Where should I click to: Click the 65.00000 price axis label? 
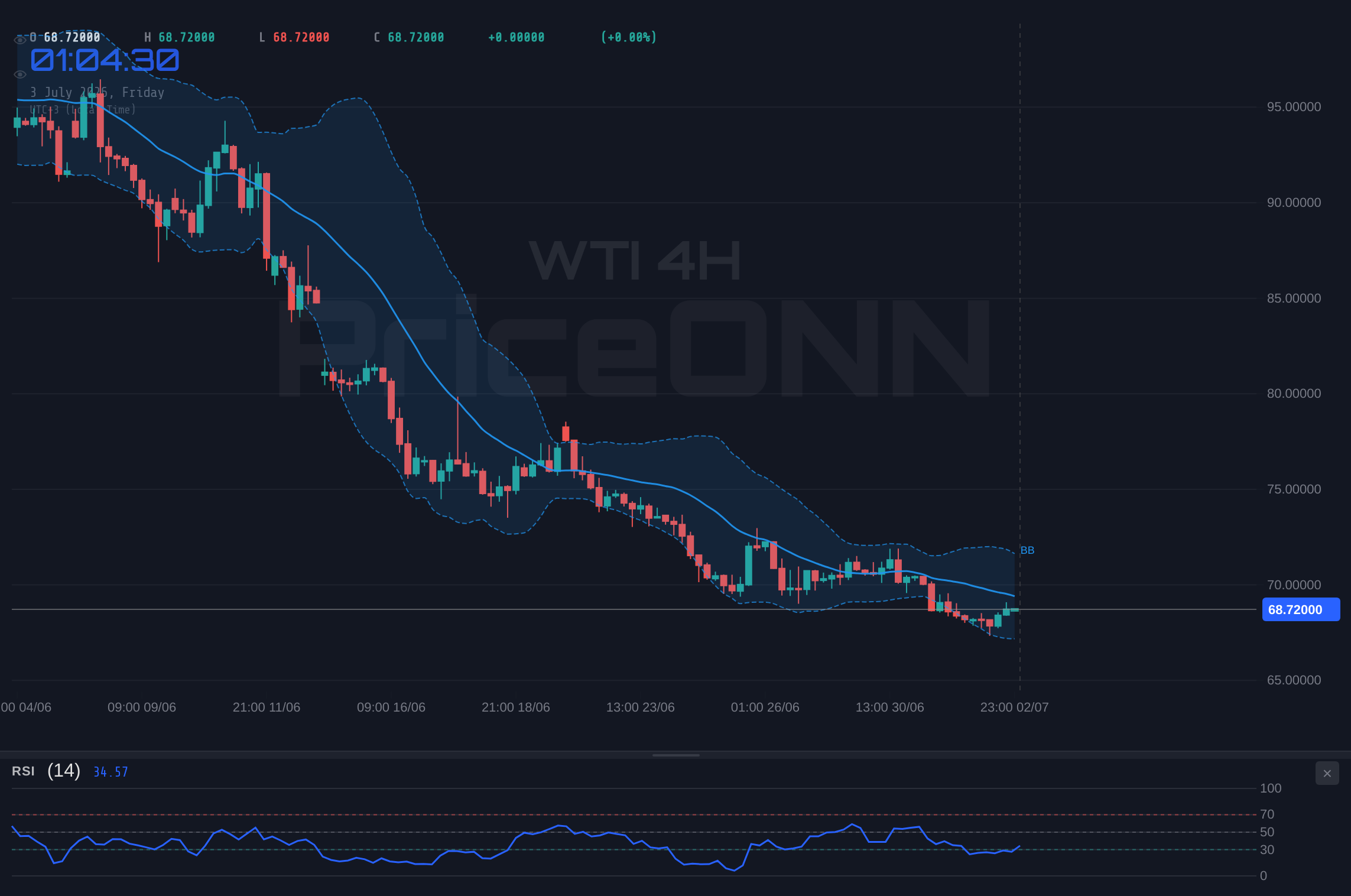coord(1294,680)
